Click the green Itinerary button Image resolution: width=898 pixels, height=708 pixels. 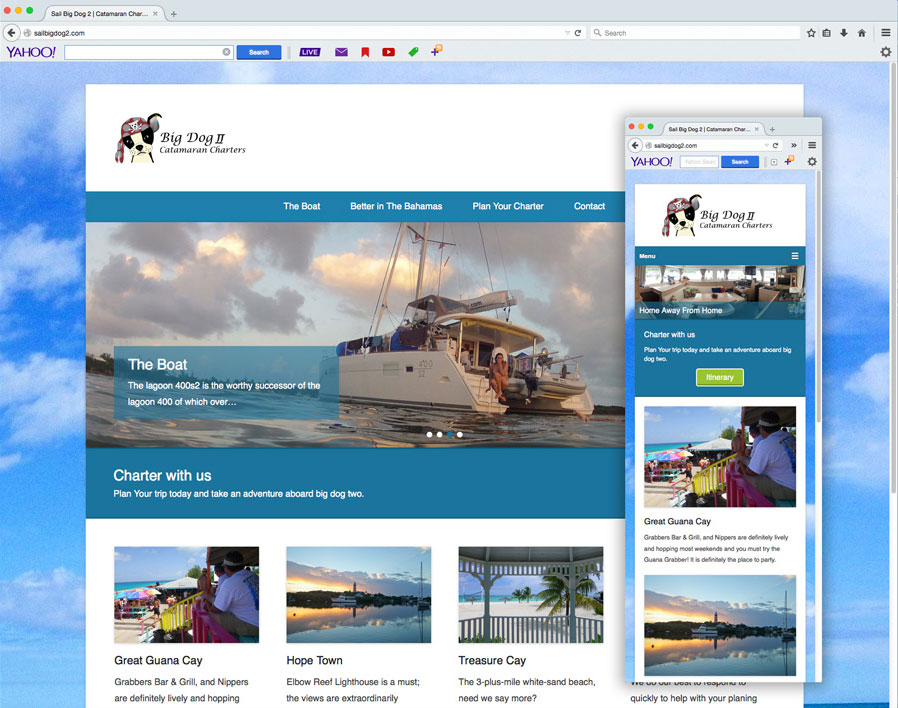point(720,377)
